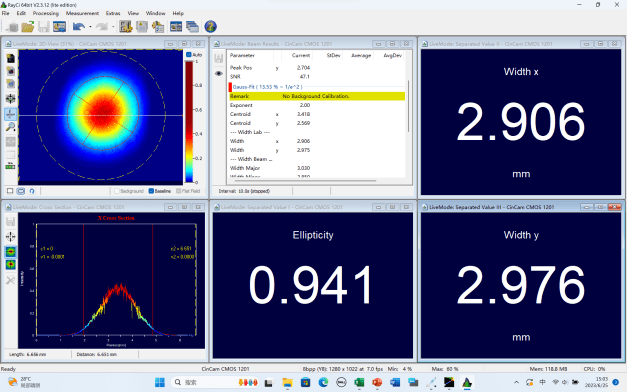
Task: Click the cascade windows toolbar icon
Action: [192, 27]
